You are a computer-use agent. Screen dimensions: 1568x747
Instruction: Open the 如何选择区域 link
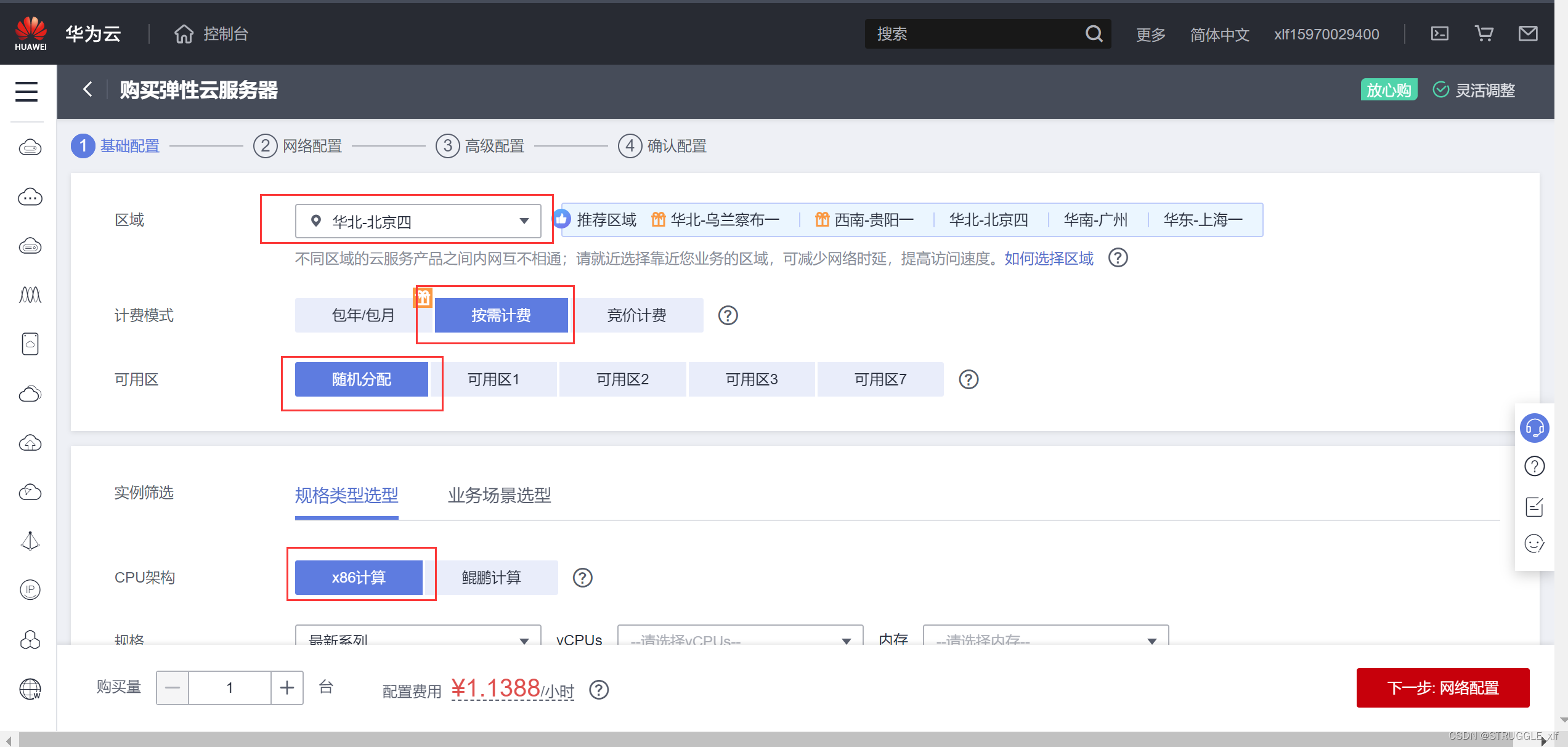1049,259
